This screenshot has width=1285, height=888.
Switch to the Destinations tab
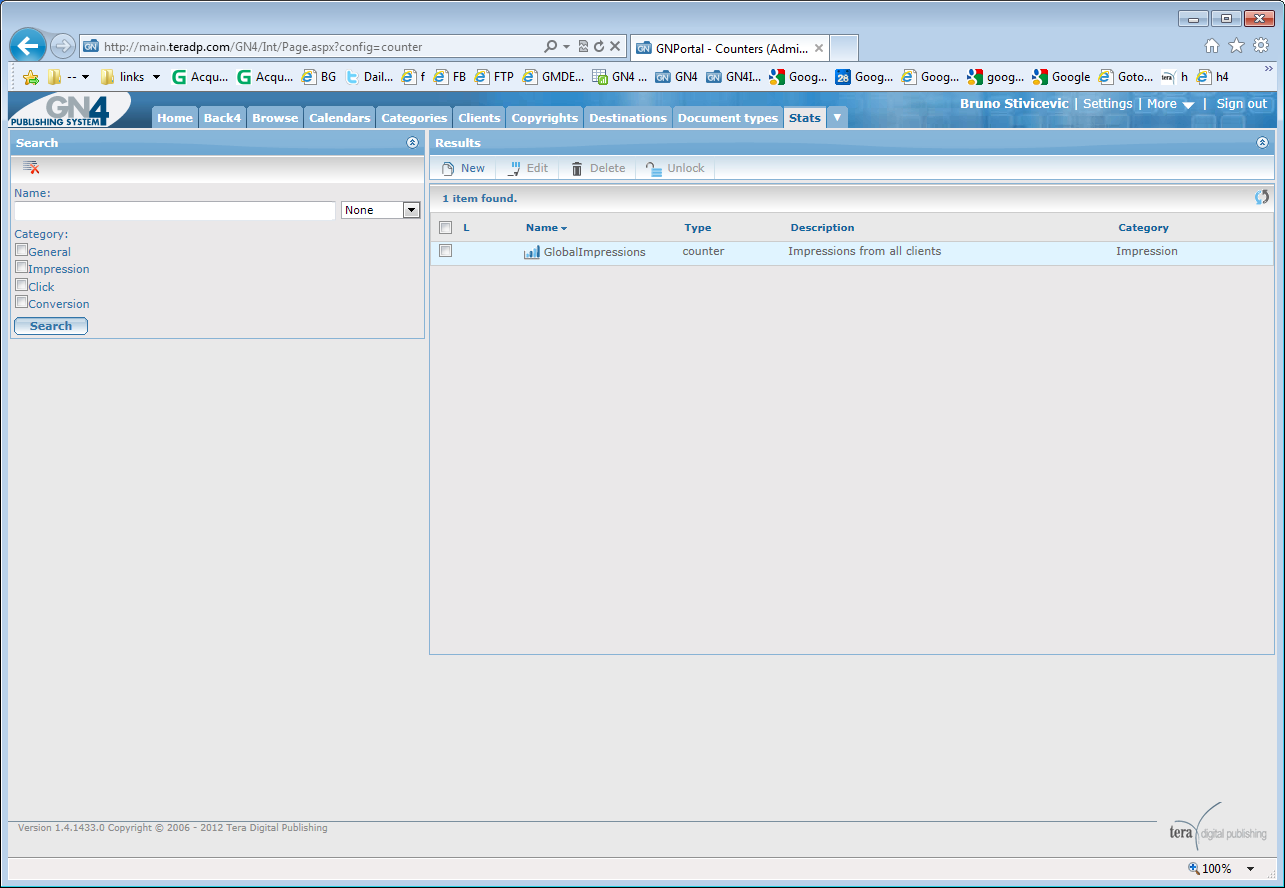tap(628, 118)
